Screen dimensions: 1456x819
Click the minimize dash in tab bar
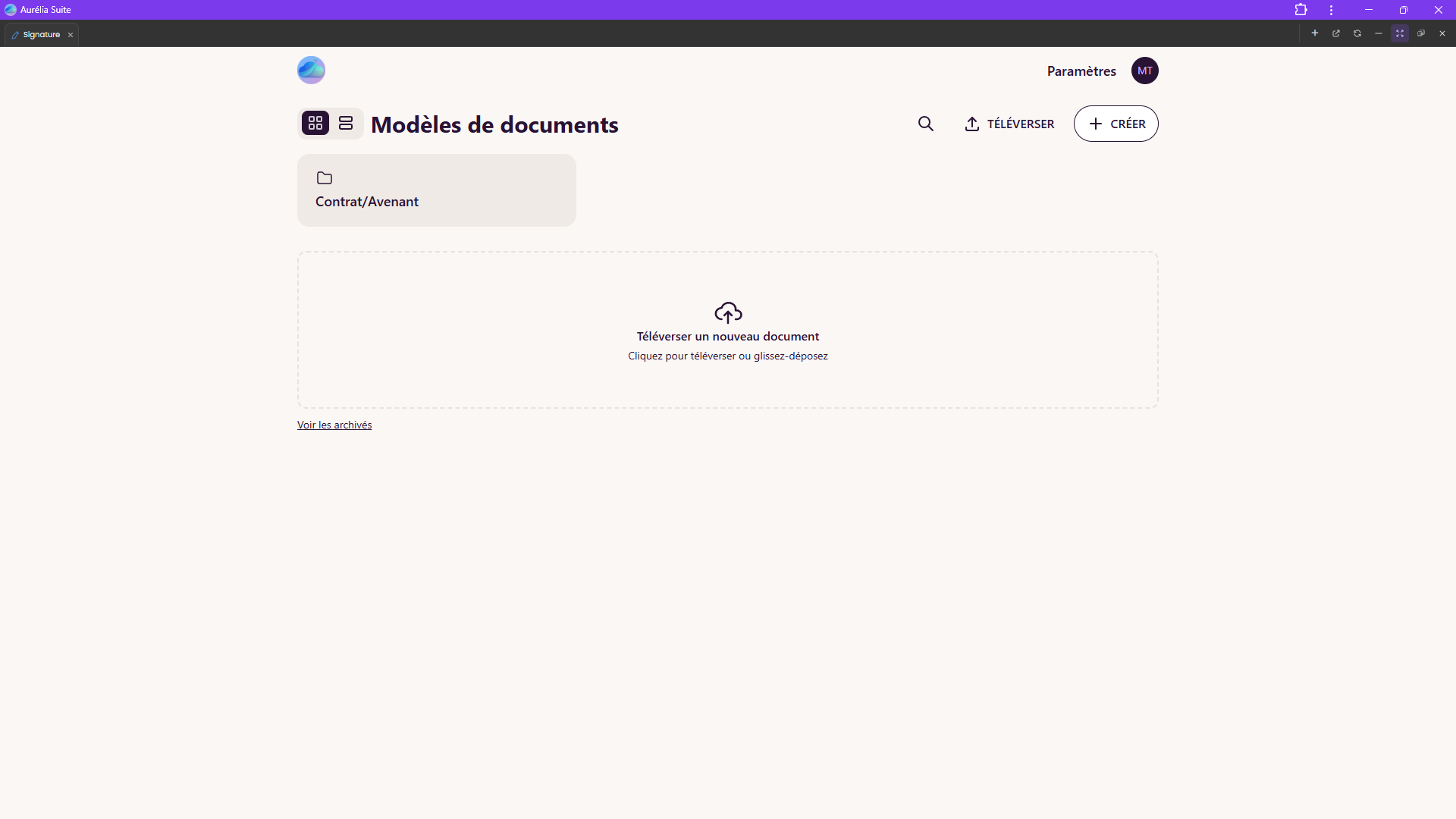(1379, 33)
